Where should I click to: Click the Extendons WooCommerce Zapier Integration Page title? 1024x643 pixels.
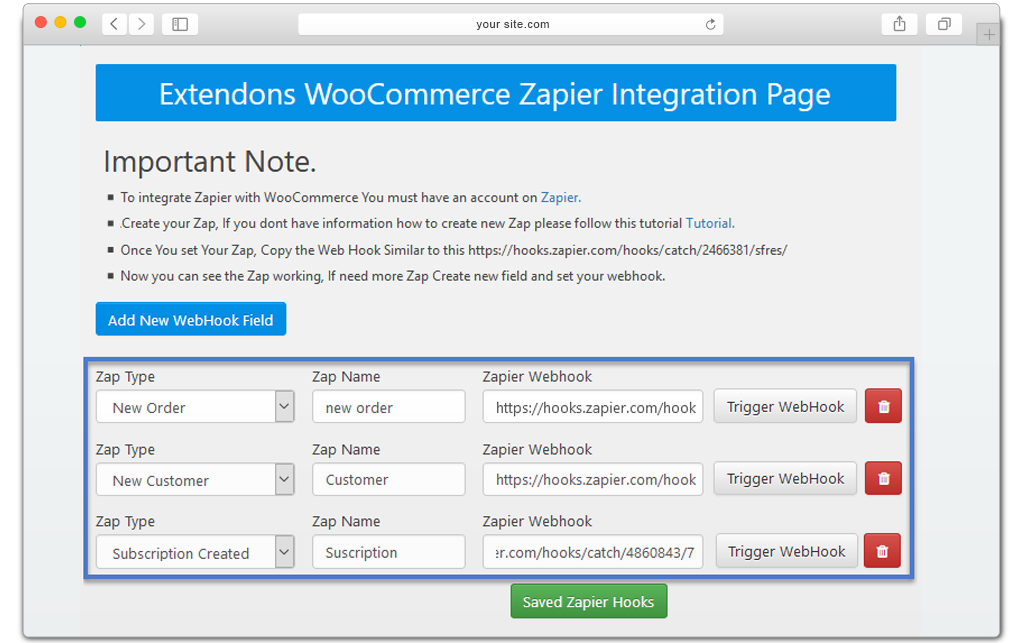[496, 93]
